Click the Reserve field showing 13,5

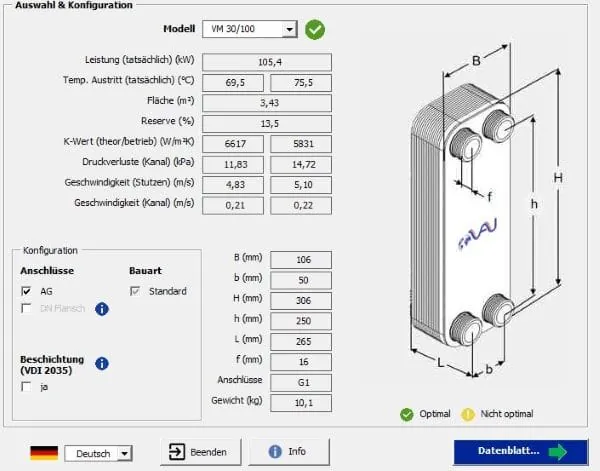pyautogui.click(x=267, y=124)
